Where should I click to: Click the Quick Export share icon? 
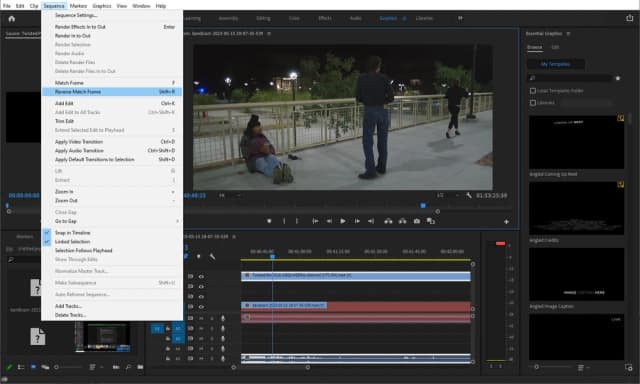(x=629, y=18)
